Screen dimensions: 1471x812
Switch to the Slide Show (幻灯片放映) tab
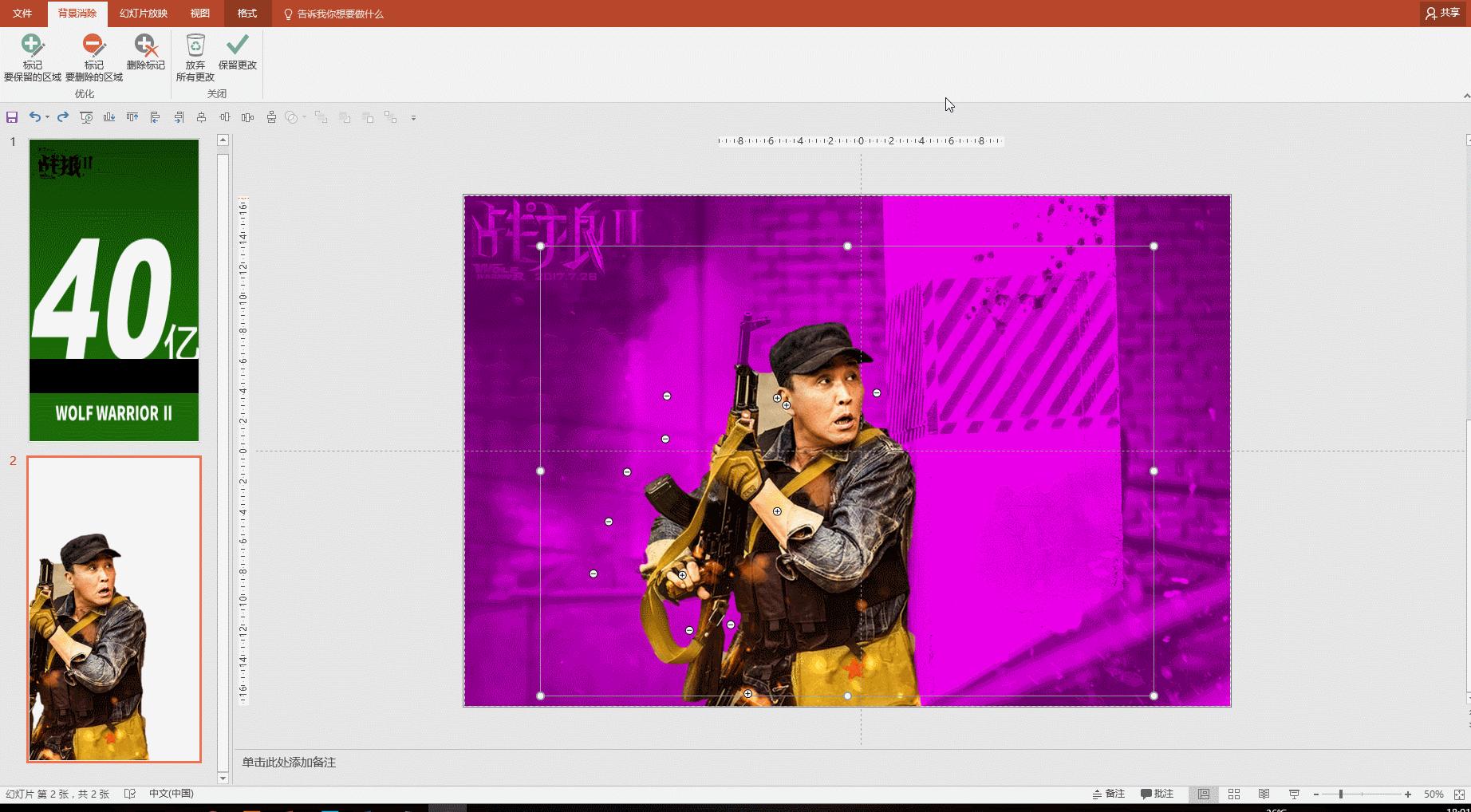(144, 14)
